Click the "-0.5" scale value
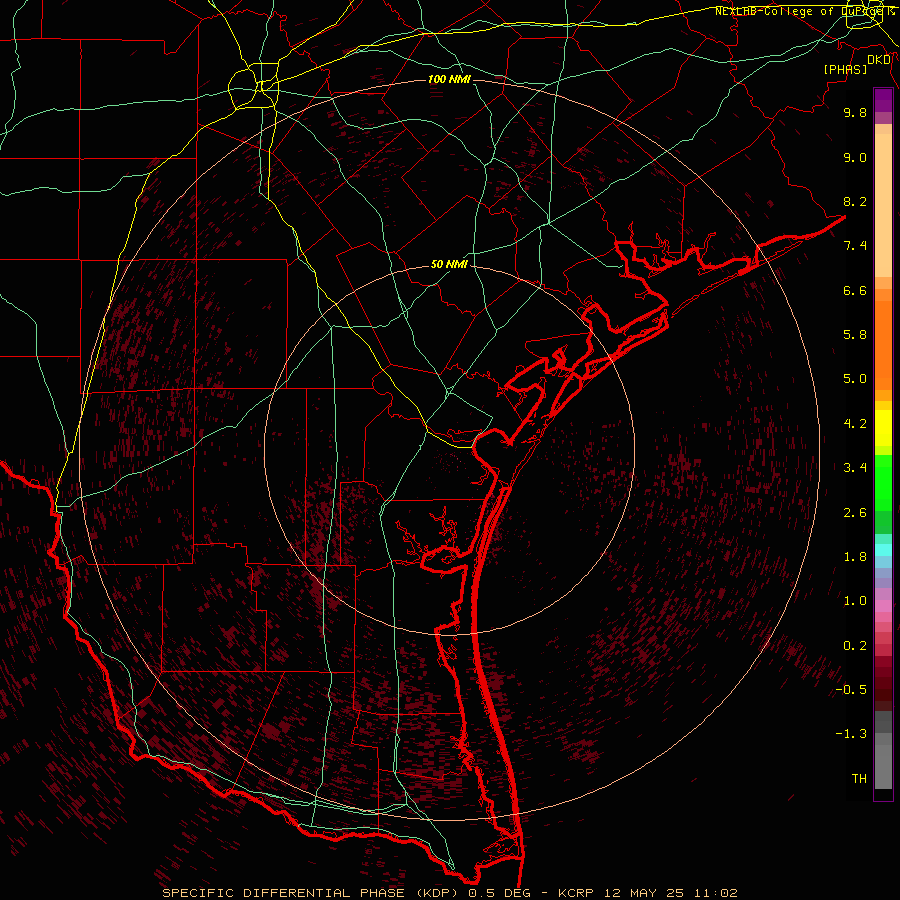 click(x=851, y=690)
